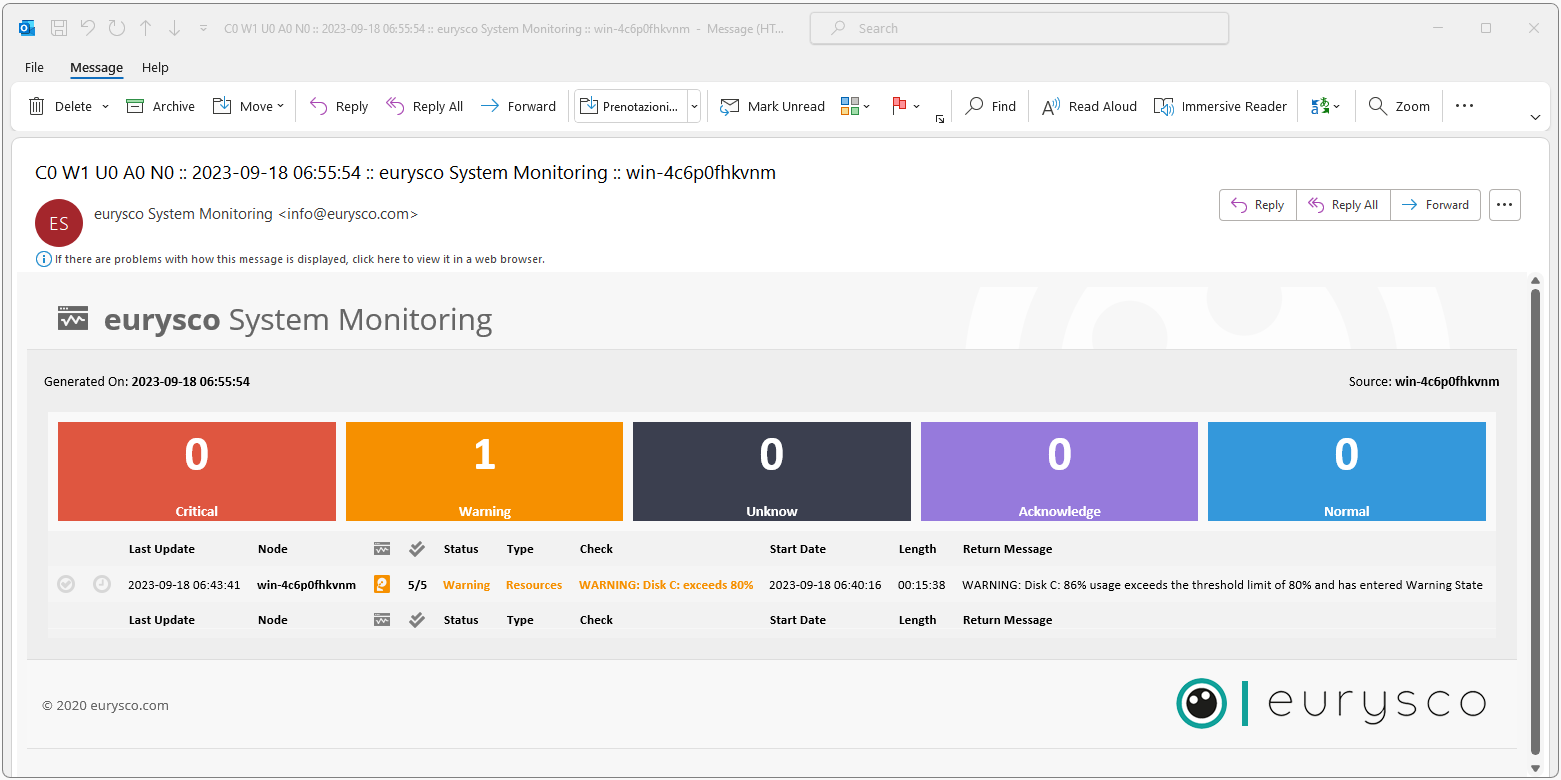Click Forward button in the message header
Screen dimensions: 1561x780
[1435, 205]
